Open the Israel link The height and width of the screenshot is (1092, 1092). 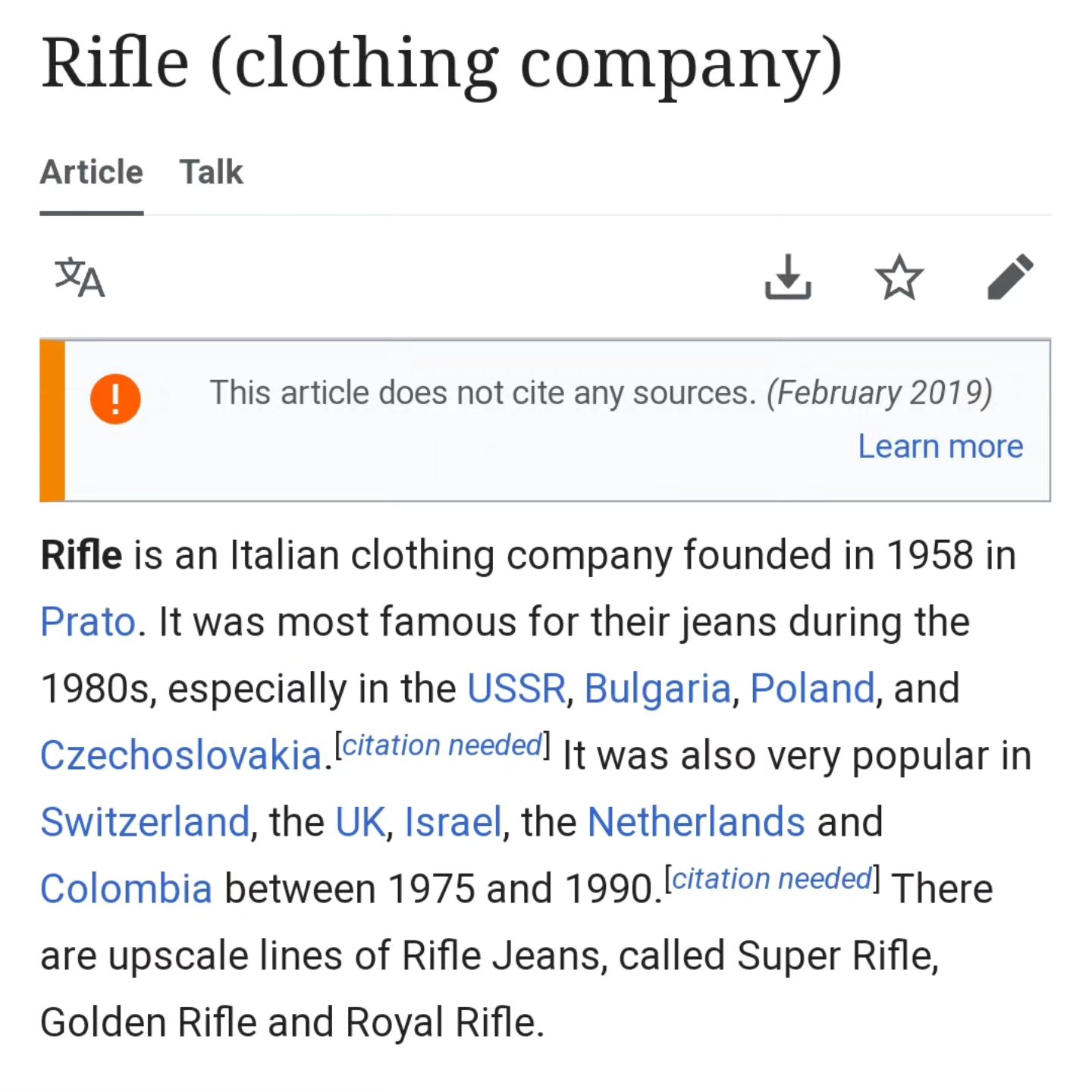tap(453, 822)
